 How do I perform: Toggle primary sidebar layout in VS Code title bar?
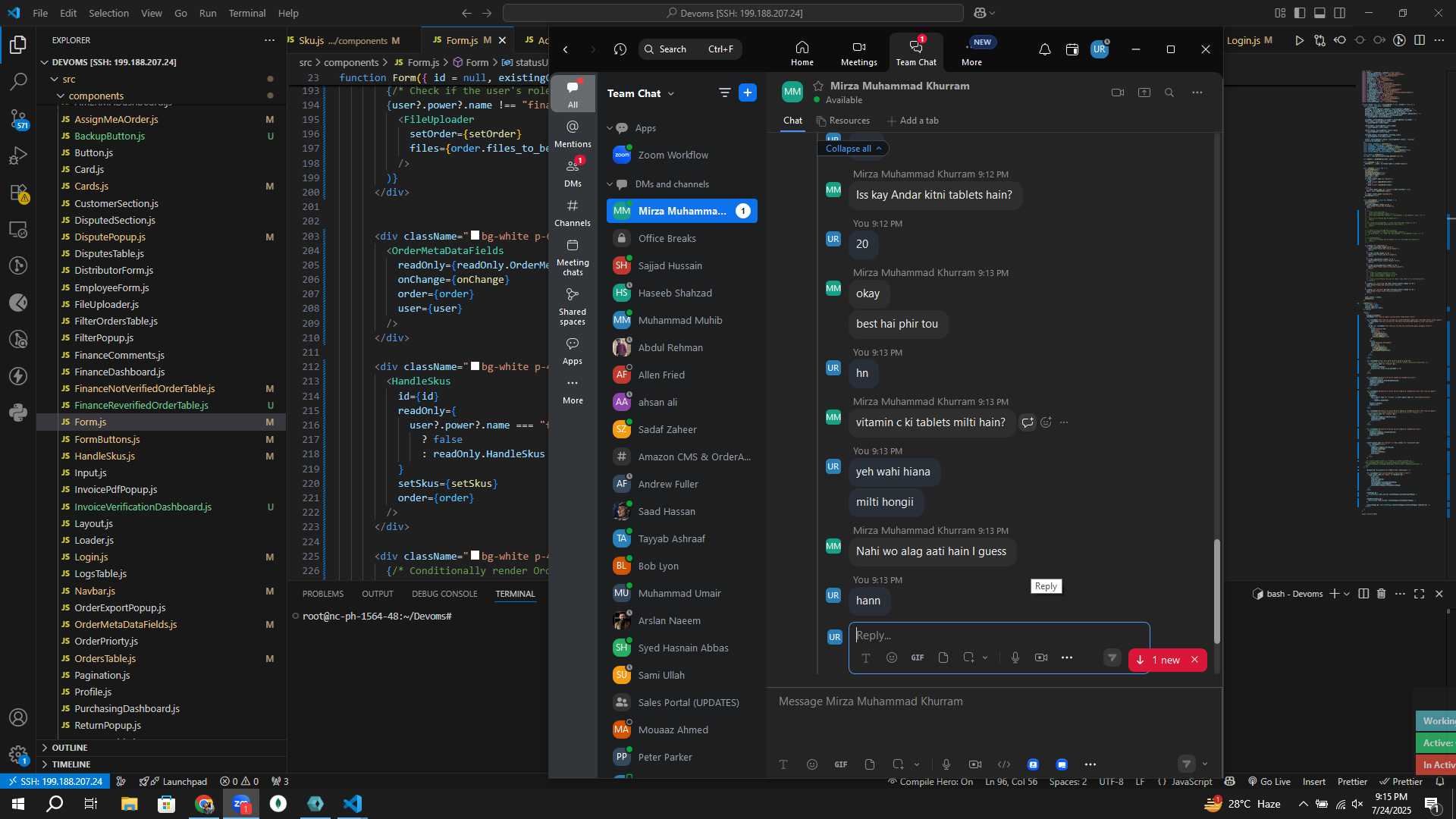1300,13
